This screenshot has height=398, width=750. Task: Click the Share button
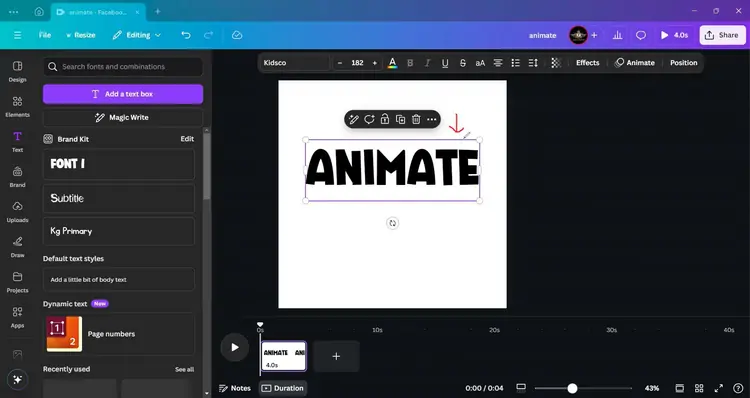(x=722, y=35)
